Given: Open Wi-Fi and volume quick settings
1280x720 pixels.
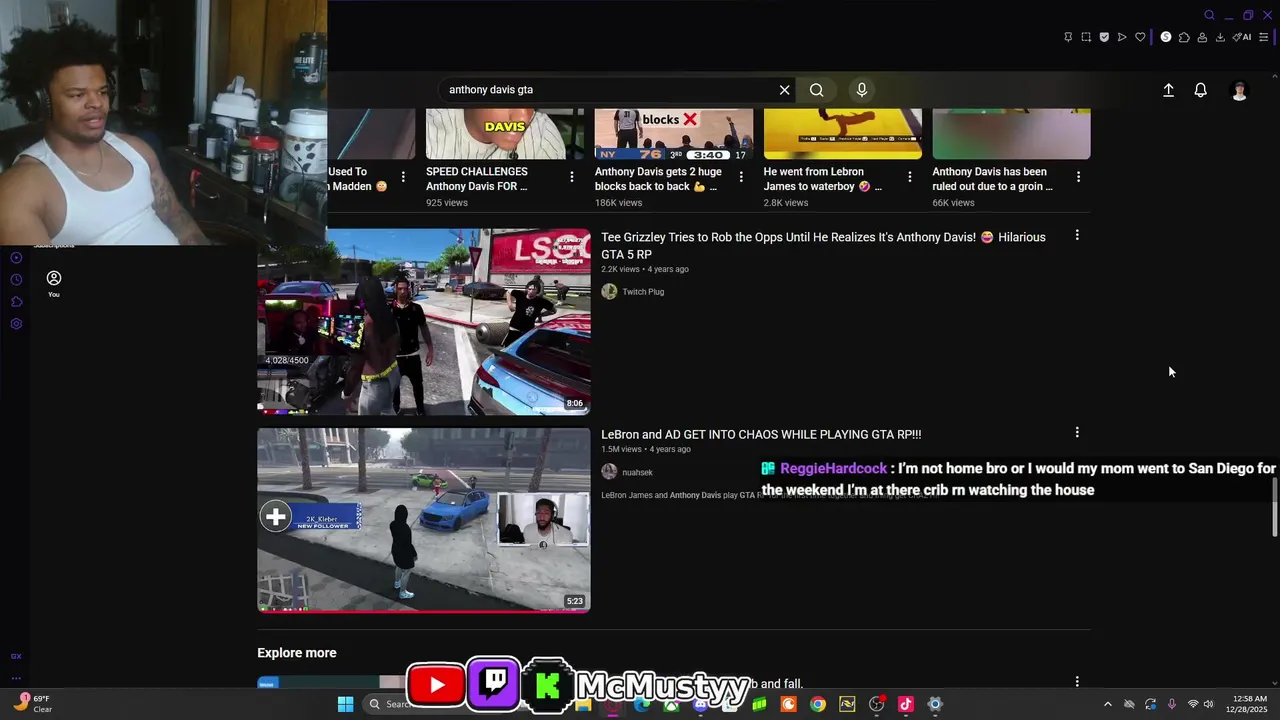Looking at the screenshot, I should (x=1201, y=704).
